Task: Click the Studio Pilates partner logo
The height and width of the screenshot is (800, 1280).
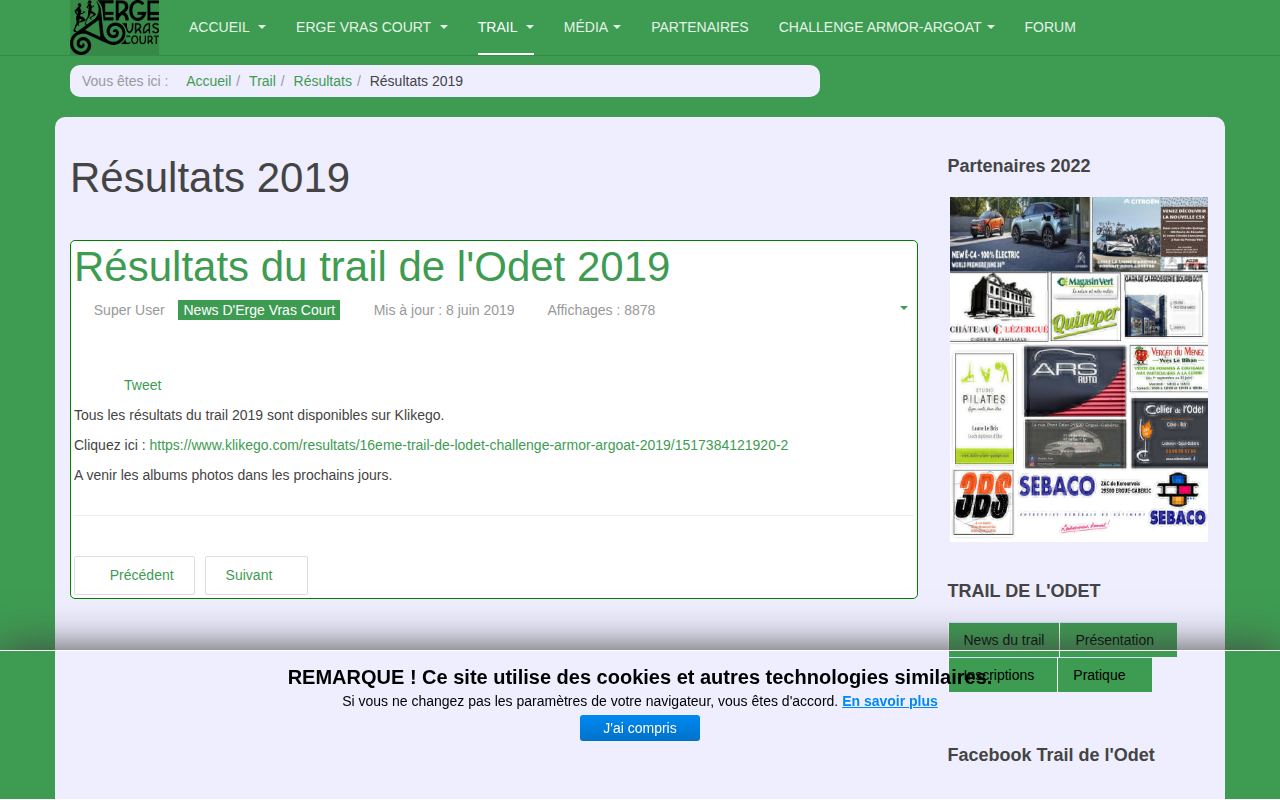Action: pos(985,406)
